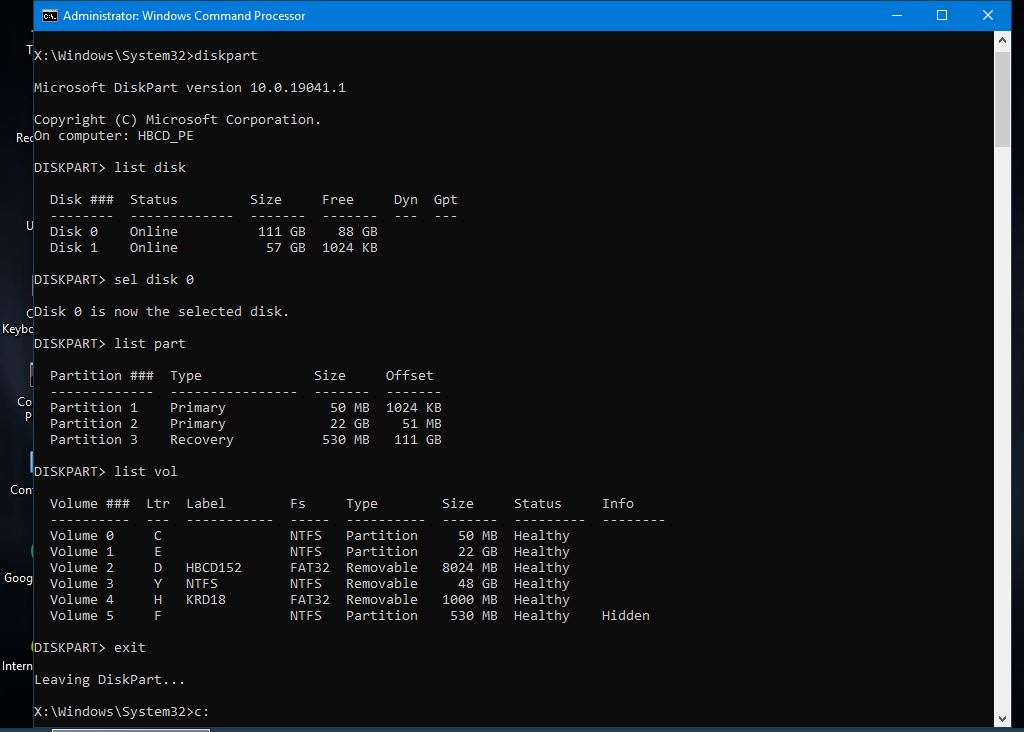Click the HBCD152 volume label in volume list

(x=213, y=567)
